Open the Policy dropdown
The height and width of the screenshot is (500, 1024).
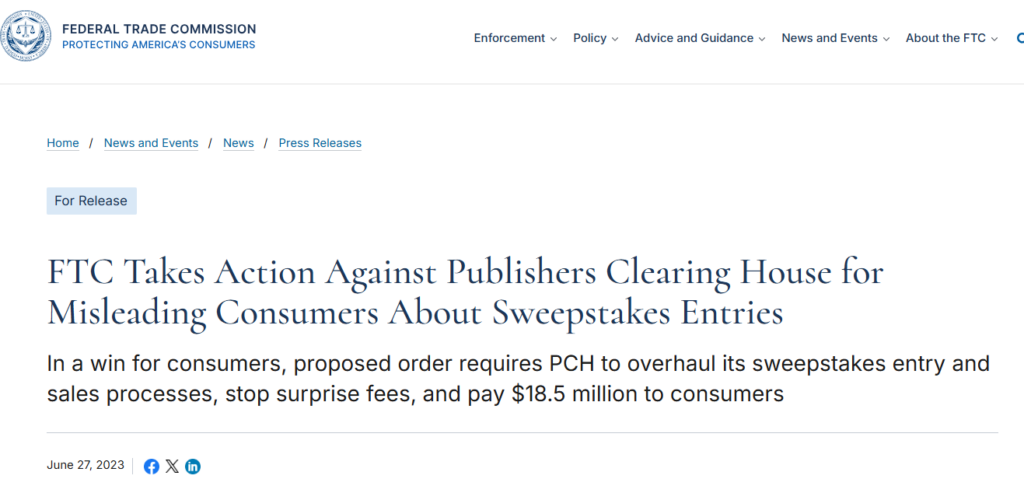tap(595, 38)
